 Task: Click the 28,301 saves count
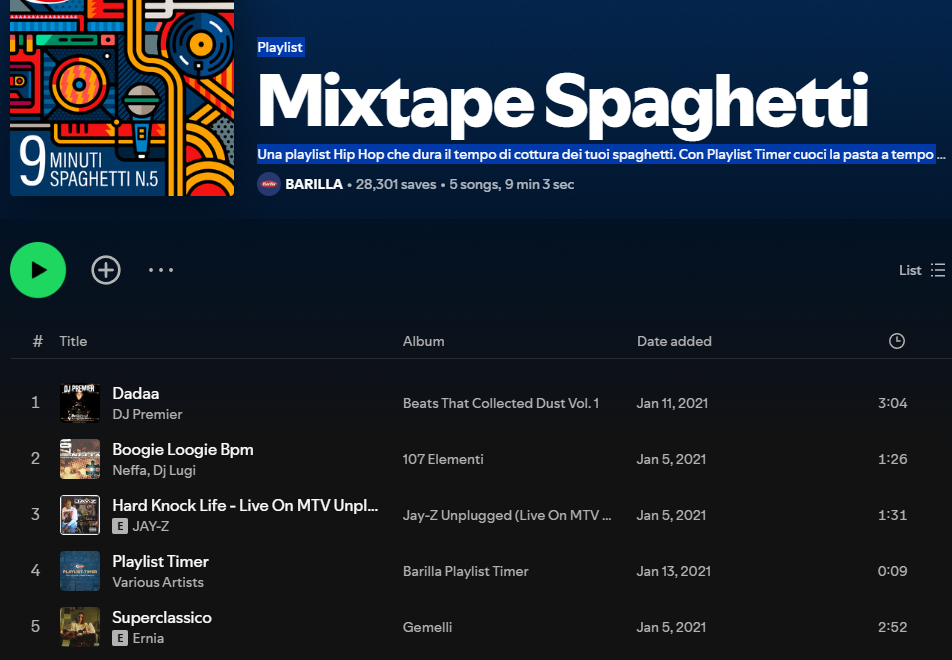pyautogui.click(x=396, y=184)
